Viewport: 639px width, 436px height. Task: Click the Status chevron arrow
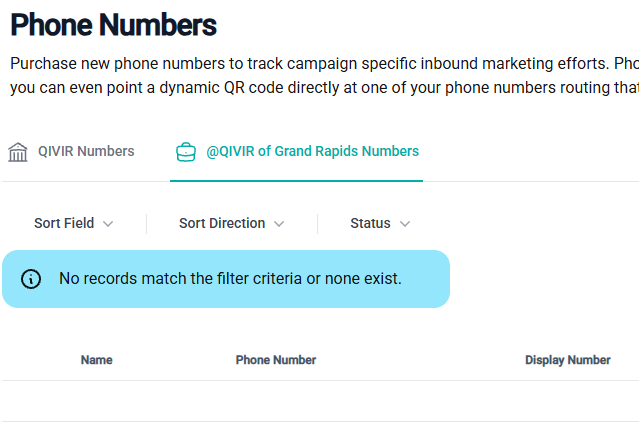click(405, 224)
